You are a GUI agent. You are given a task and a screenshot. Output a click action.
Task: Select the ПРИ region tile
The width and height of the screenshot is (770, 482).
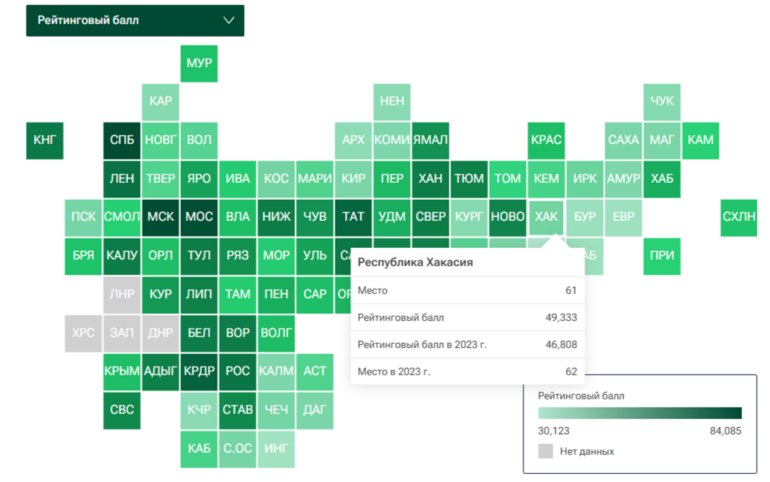[x=662, y=256]
